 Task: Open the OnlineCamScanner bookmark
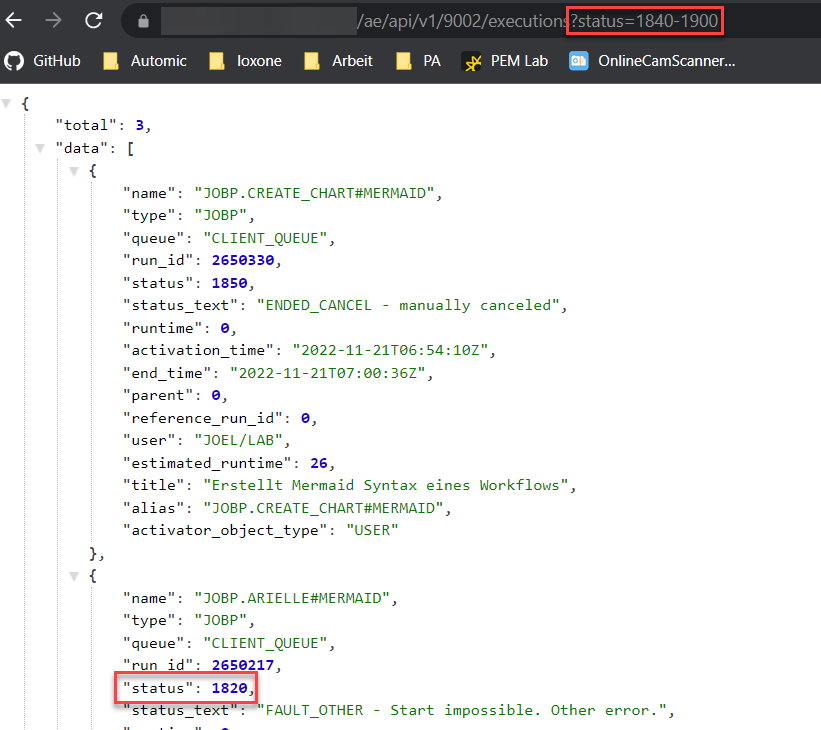coord(652,61)
